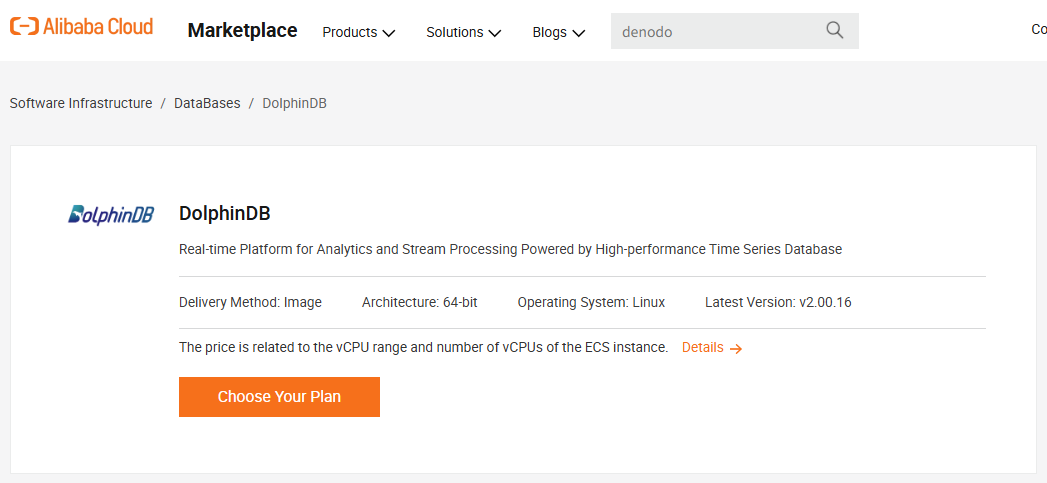Click the DataBases breadcrumb
This screenshot has width=1047, height=483.
pos(207,104)
